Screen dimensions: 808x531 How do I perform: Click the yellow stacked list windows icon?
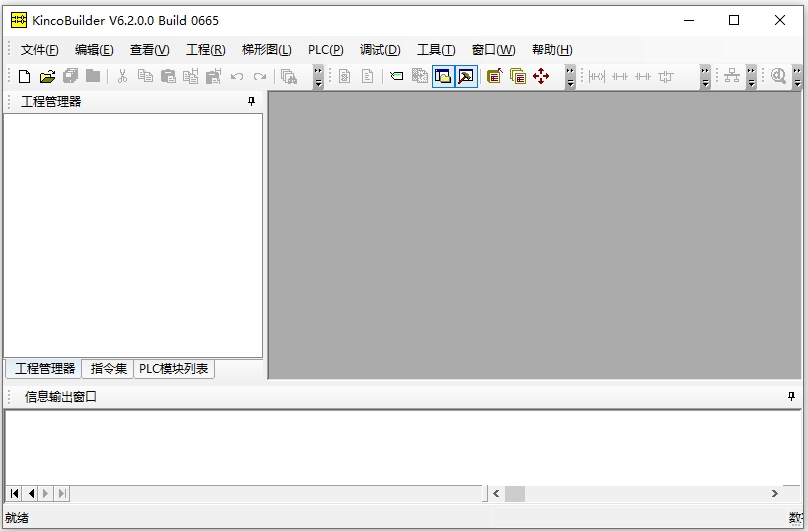[x=518, y=76]
